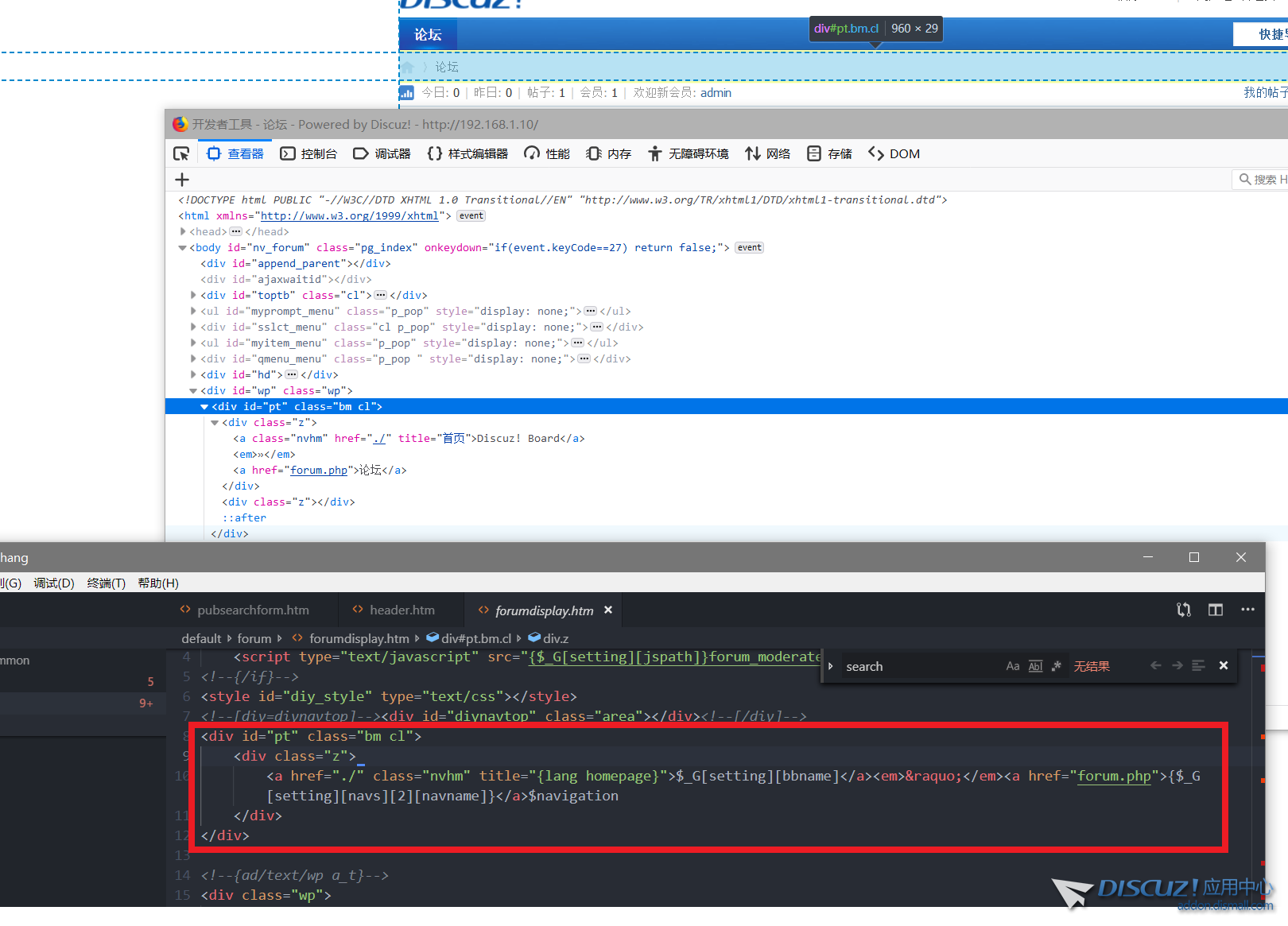Click the element picker icon in devtools

[181, 153]
